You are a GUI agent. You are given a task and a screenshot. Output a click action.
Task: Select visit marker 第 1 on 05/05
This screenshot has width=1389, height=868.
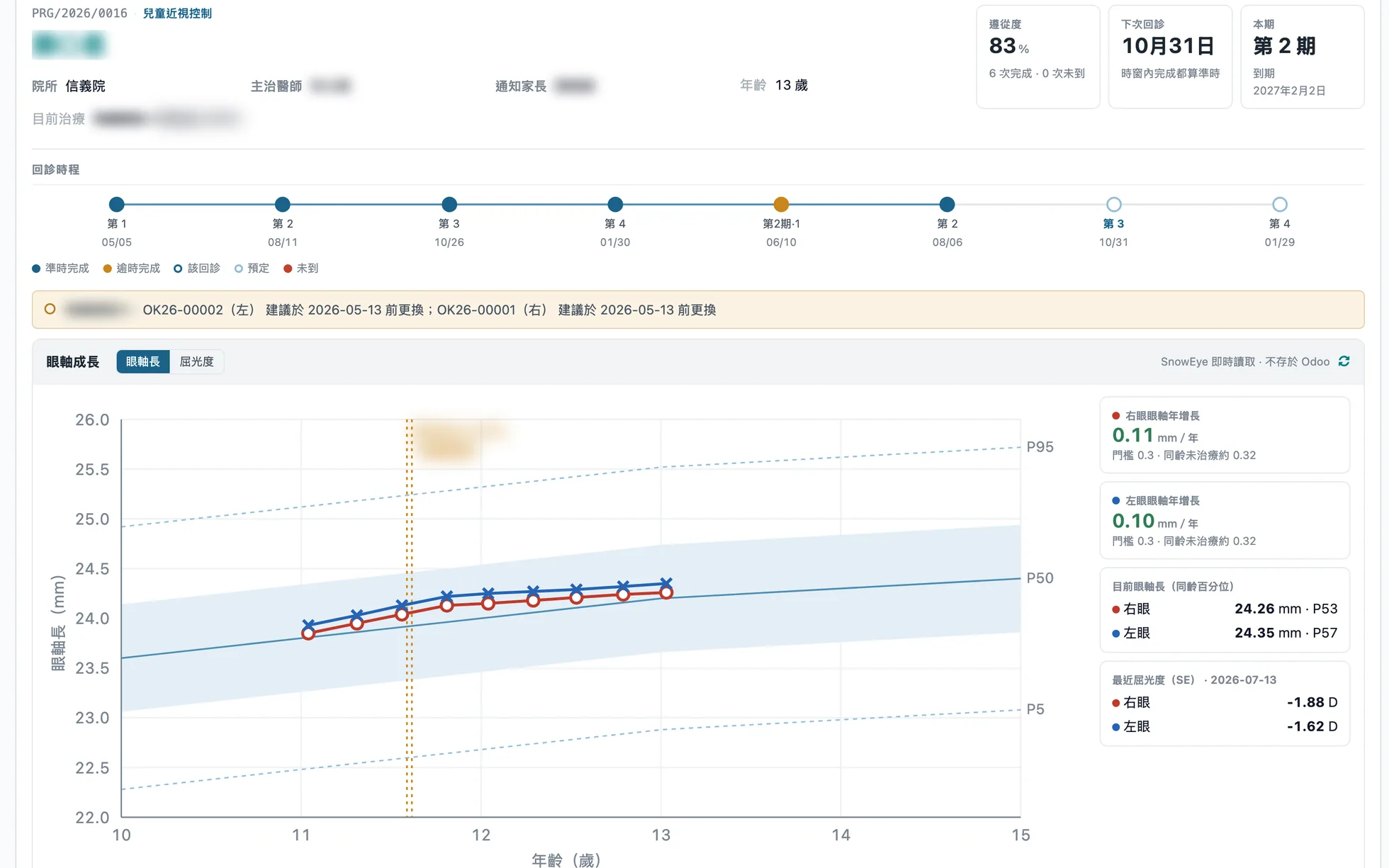pyautogui.click(x=117, y=205)
